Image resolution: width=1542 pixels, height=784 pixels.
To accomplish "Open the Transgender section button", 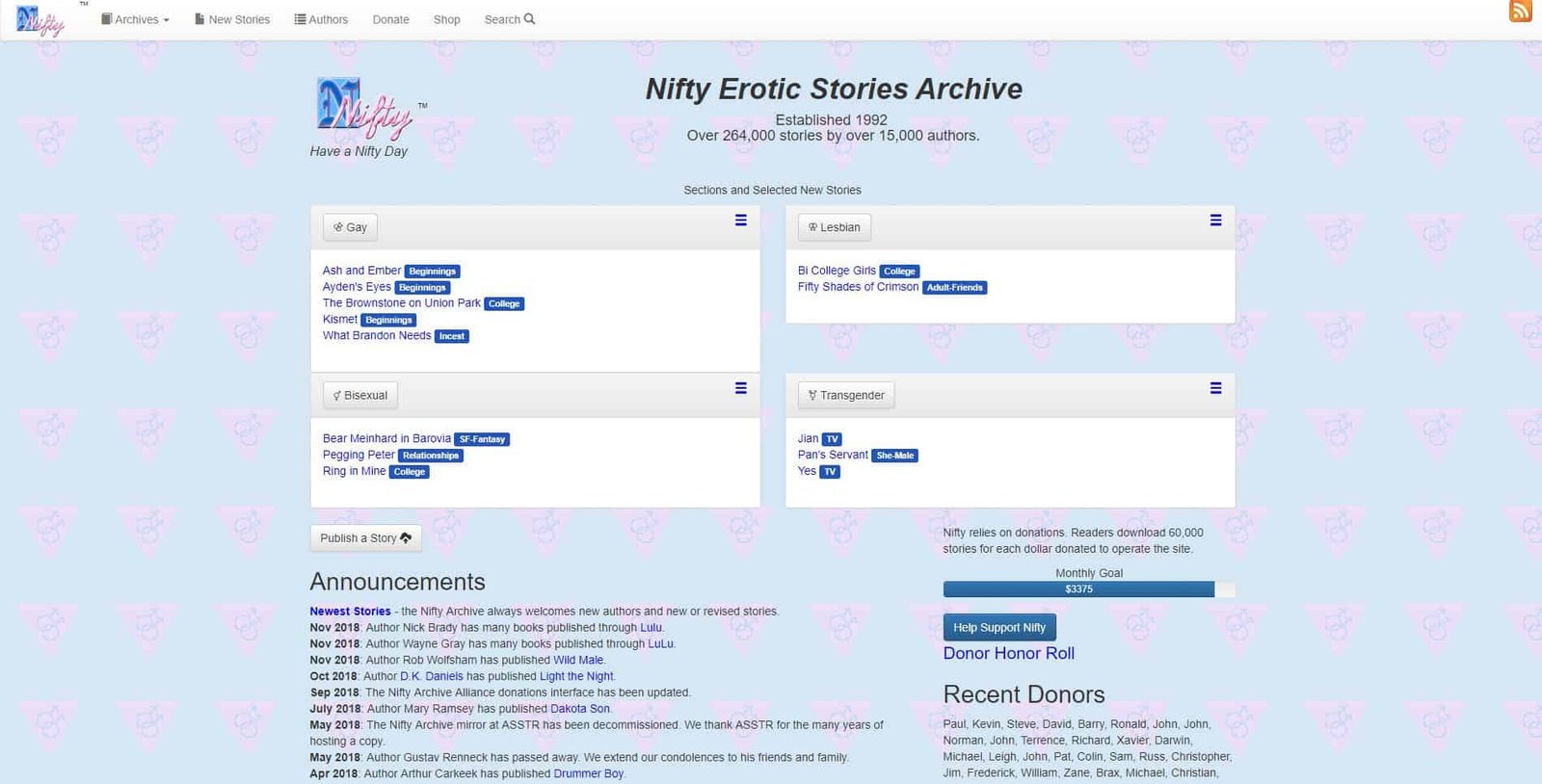I will pos(846,395).
